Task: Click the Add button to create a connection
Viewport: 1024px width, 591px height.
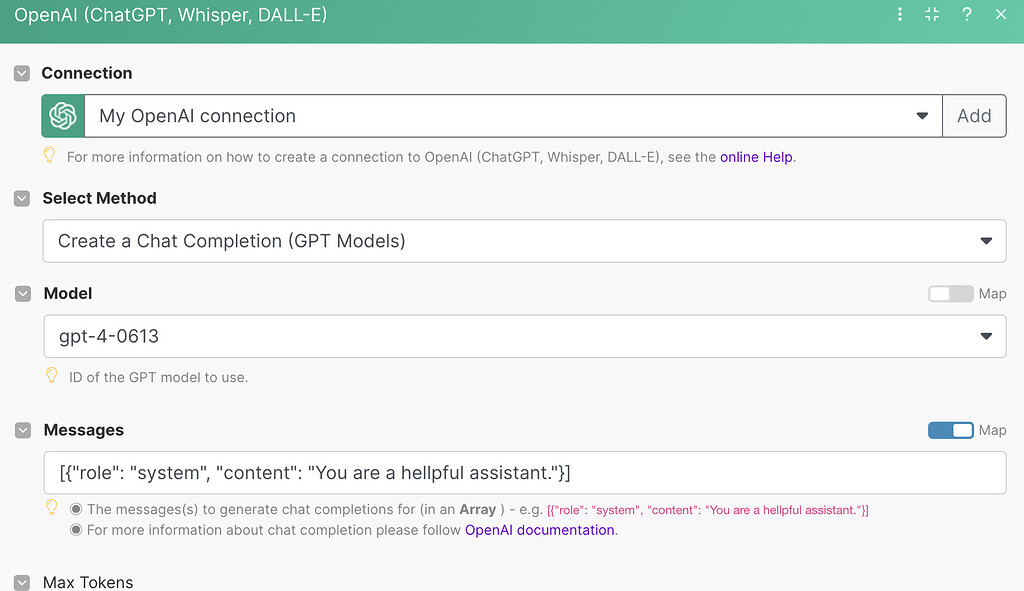Action: click(974, 116)
